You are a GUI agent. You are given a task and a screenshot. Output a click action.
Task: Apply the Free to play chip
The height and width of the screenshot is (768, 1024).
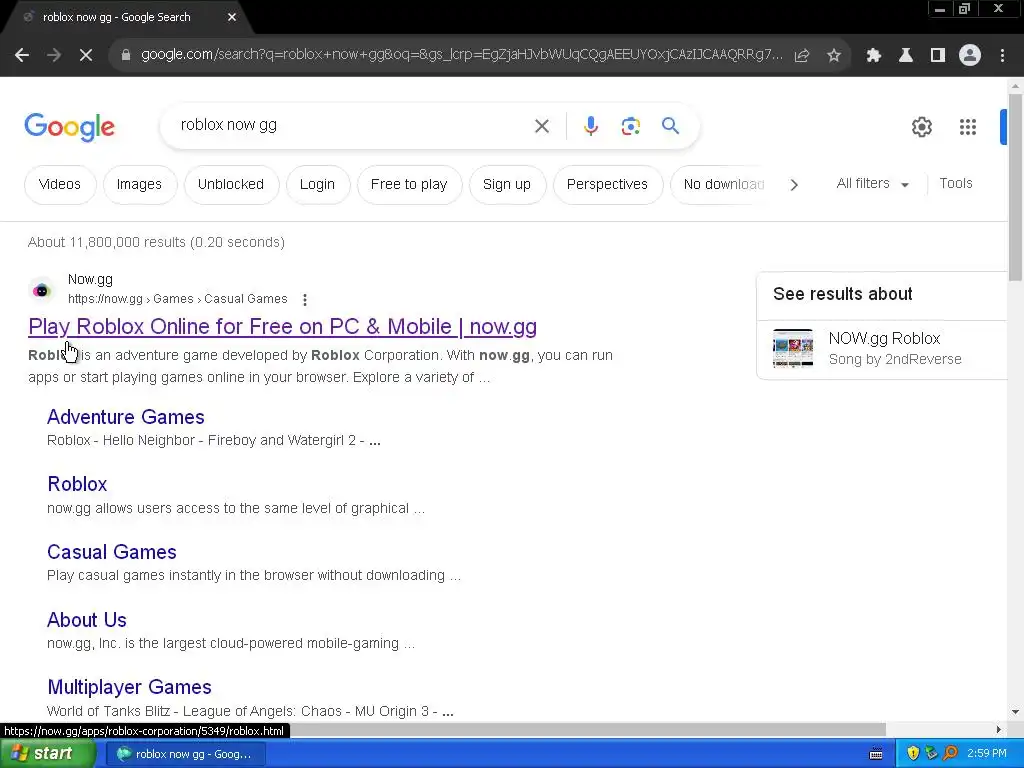coord(409,184)
